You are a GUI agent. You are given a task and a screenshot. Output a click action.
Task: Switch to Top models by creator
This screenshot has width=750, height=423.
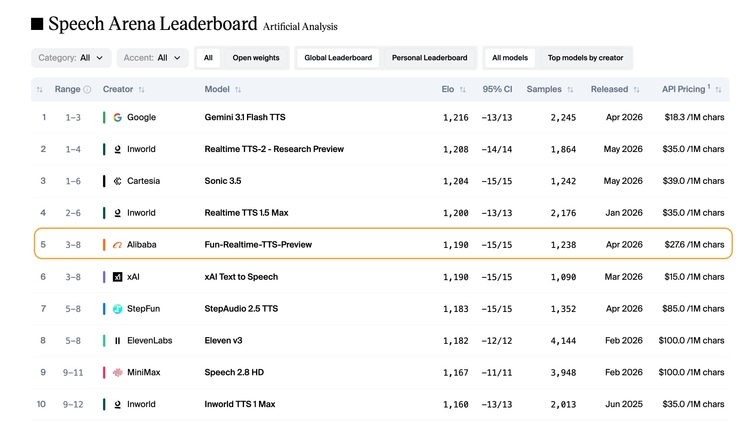click(585, 58)
